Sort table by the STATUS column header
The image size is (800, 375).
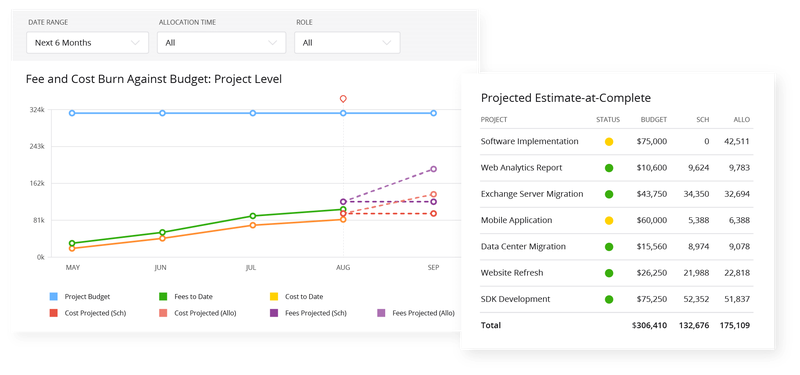[x=608, y=120]
